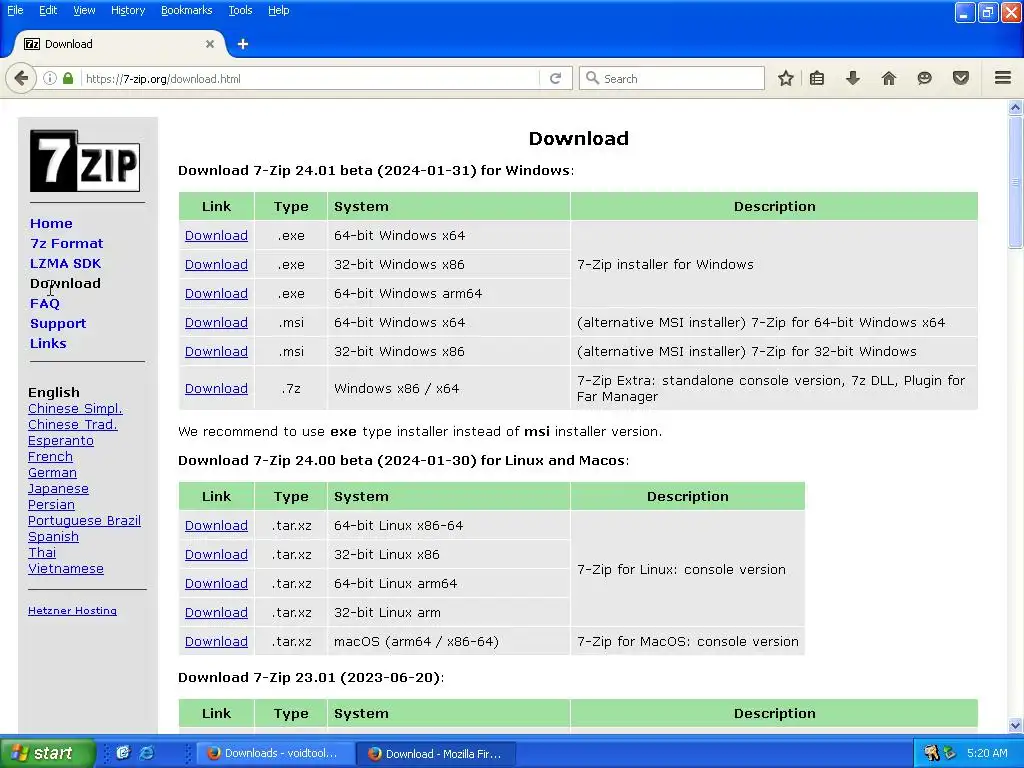1024x768 pixels.
Task: Switch language to Japanese
Action: (58, 488)
